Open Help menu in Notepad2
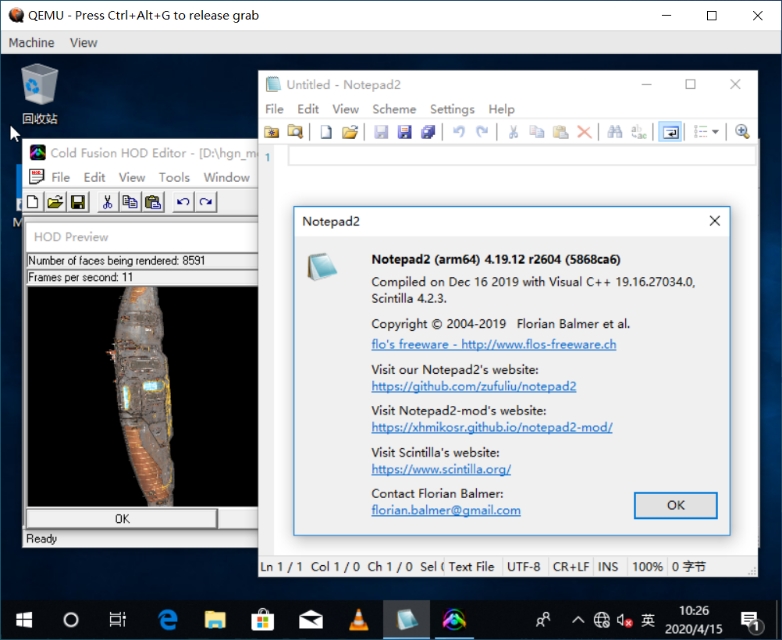Screen dimensions: 782x640 501,109
